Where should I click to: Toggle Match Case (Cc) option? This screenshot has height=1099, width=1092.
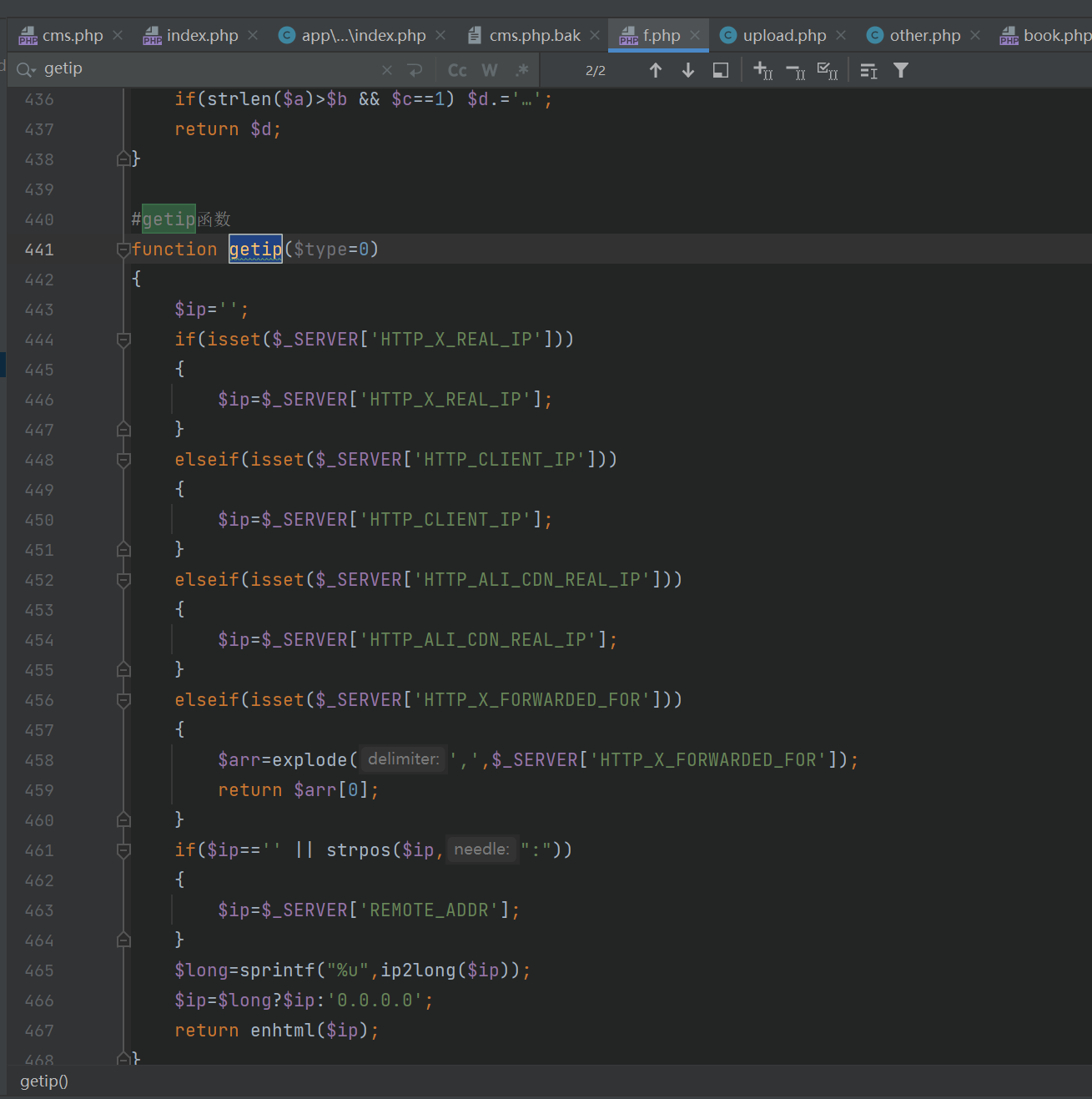pyautogui.click(x=457, y=70)
